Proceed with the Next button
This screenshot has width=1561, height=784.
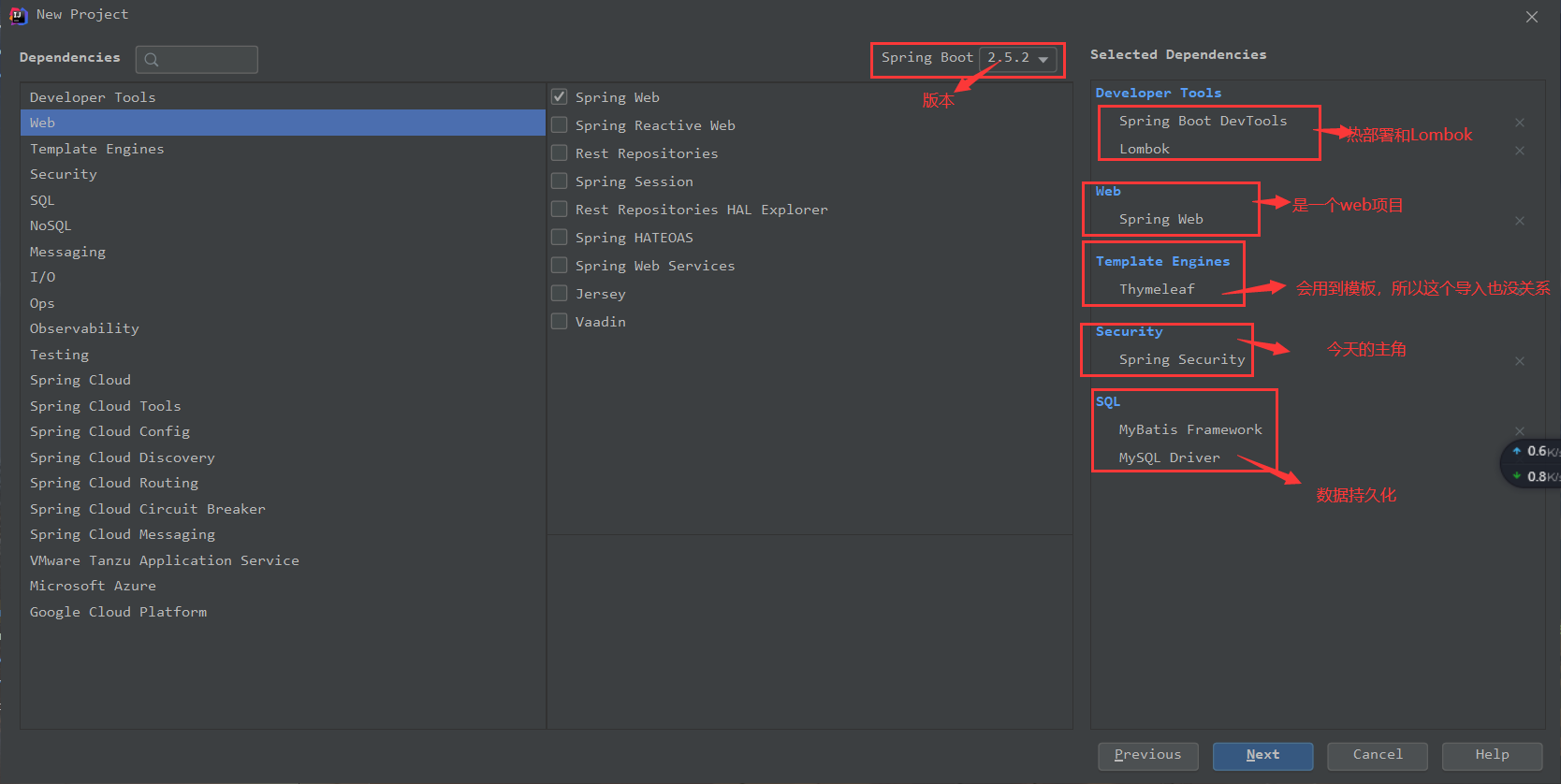[x=1262, y=755]
